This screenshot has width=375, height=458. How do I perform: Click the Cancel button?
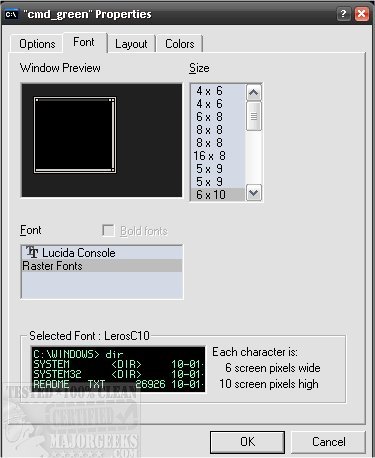(x=328, y=442)
